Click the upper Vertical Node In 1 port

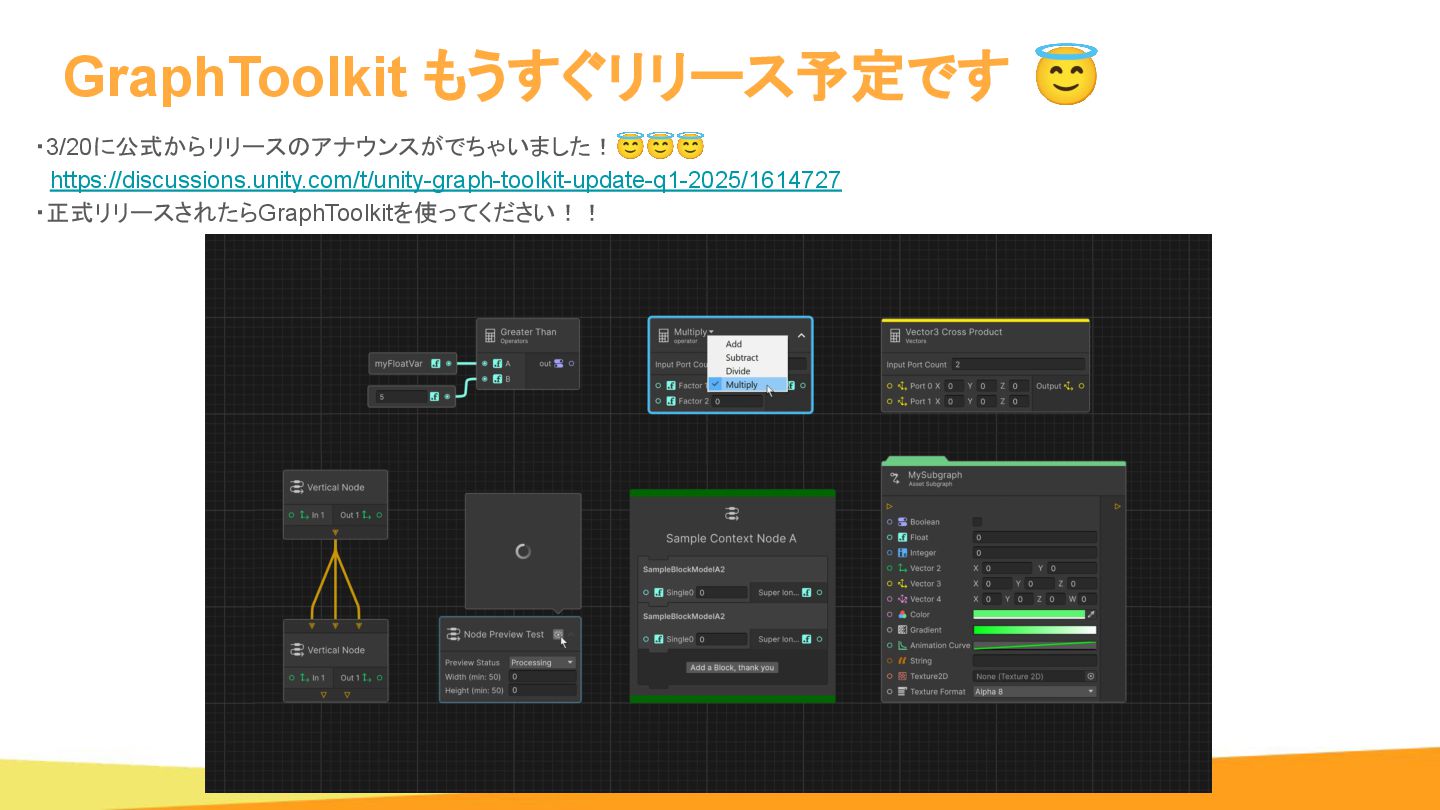click(291, 515)
